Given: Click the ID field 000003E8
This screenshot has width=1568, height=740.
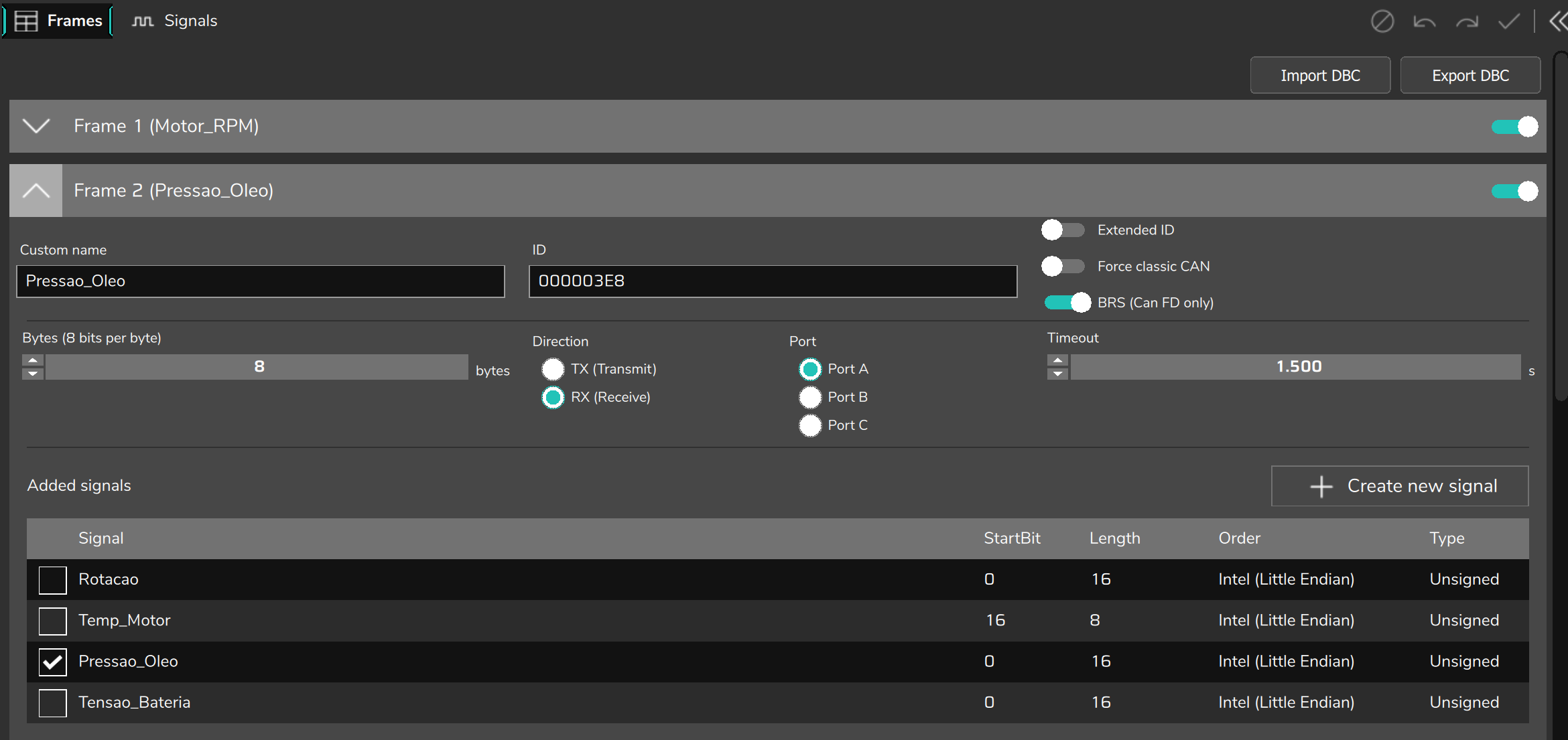Looking at the screenshot, I should tap(773, 281).
